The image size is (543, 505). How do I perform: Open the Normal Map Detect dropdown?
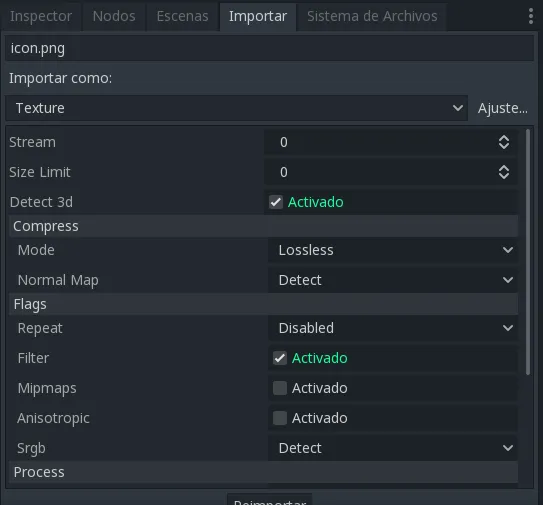(393, 280)
